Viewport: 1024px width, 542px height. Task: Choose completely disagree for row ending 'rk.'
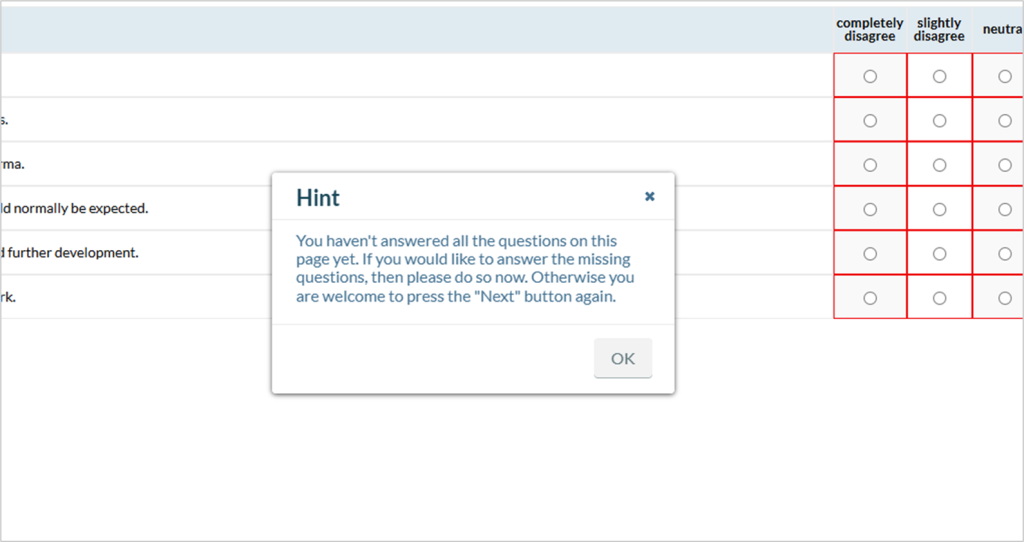click(870, 298)
